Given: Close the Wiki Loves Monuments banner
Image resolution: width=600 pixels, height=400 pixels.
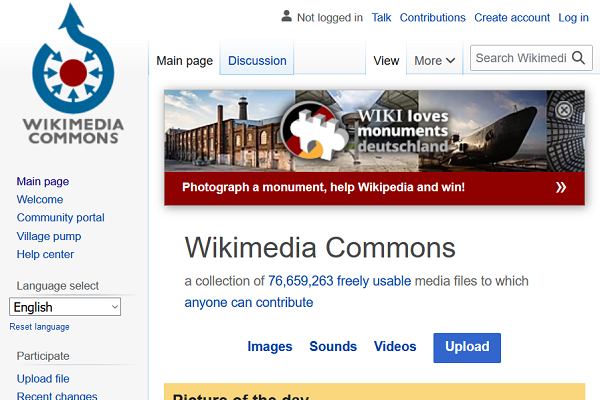Looking at the screenshot, I should (564, 110).
